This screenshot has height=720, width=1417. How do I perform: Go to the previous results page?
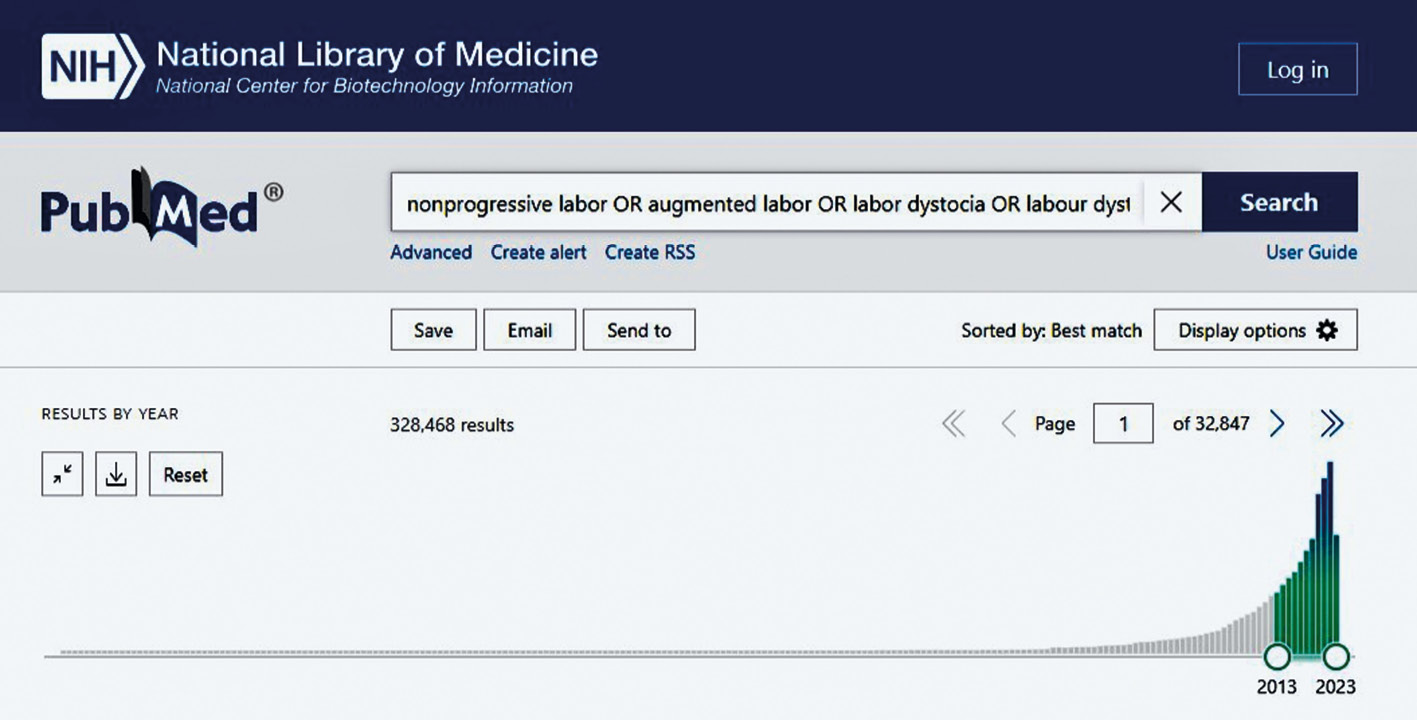(x=1008, y=424)
